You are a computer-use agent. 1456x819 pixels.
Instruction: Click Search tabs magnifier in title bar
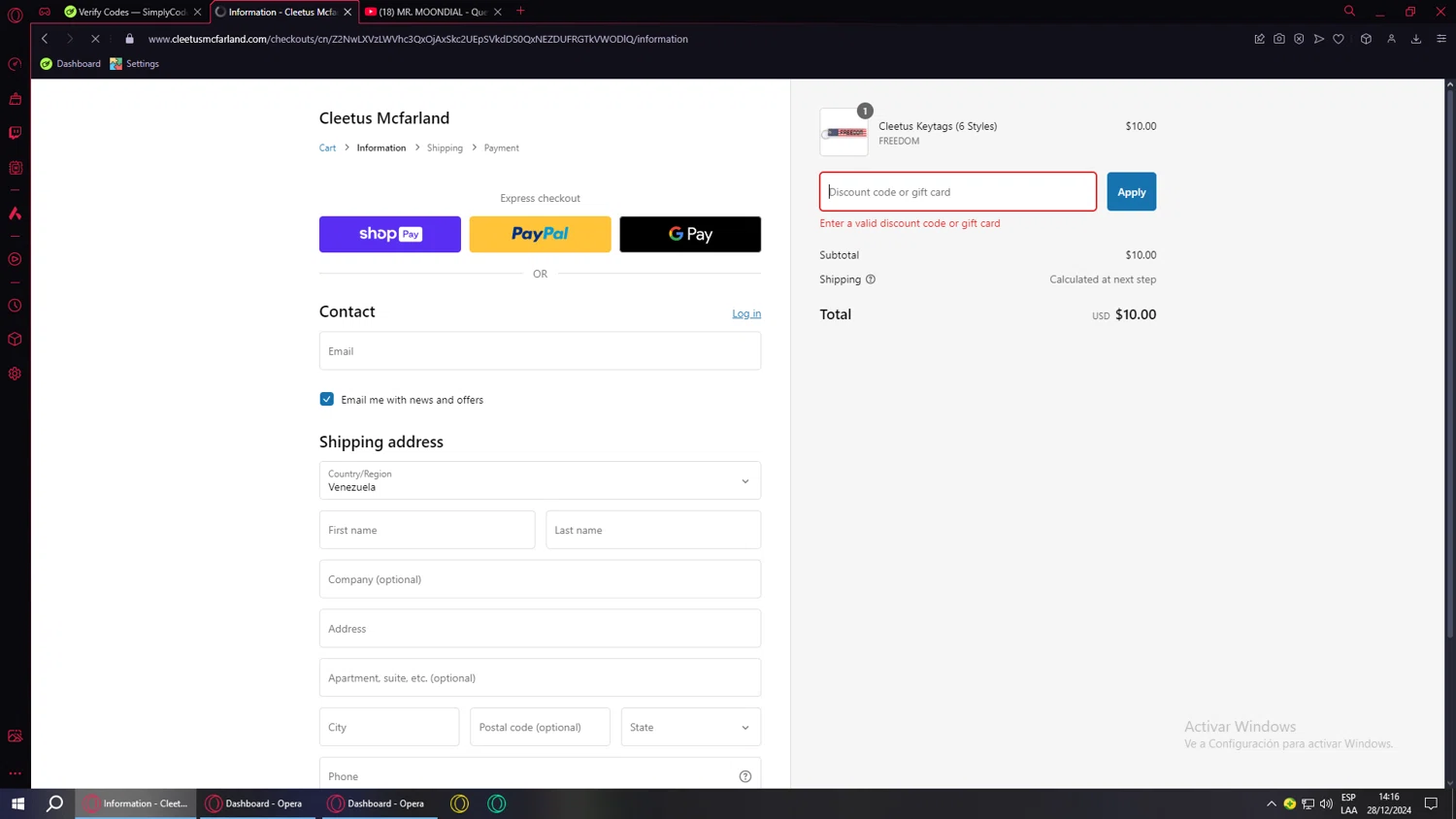1349,12
